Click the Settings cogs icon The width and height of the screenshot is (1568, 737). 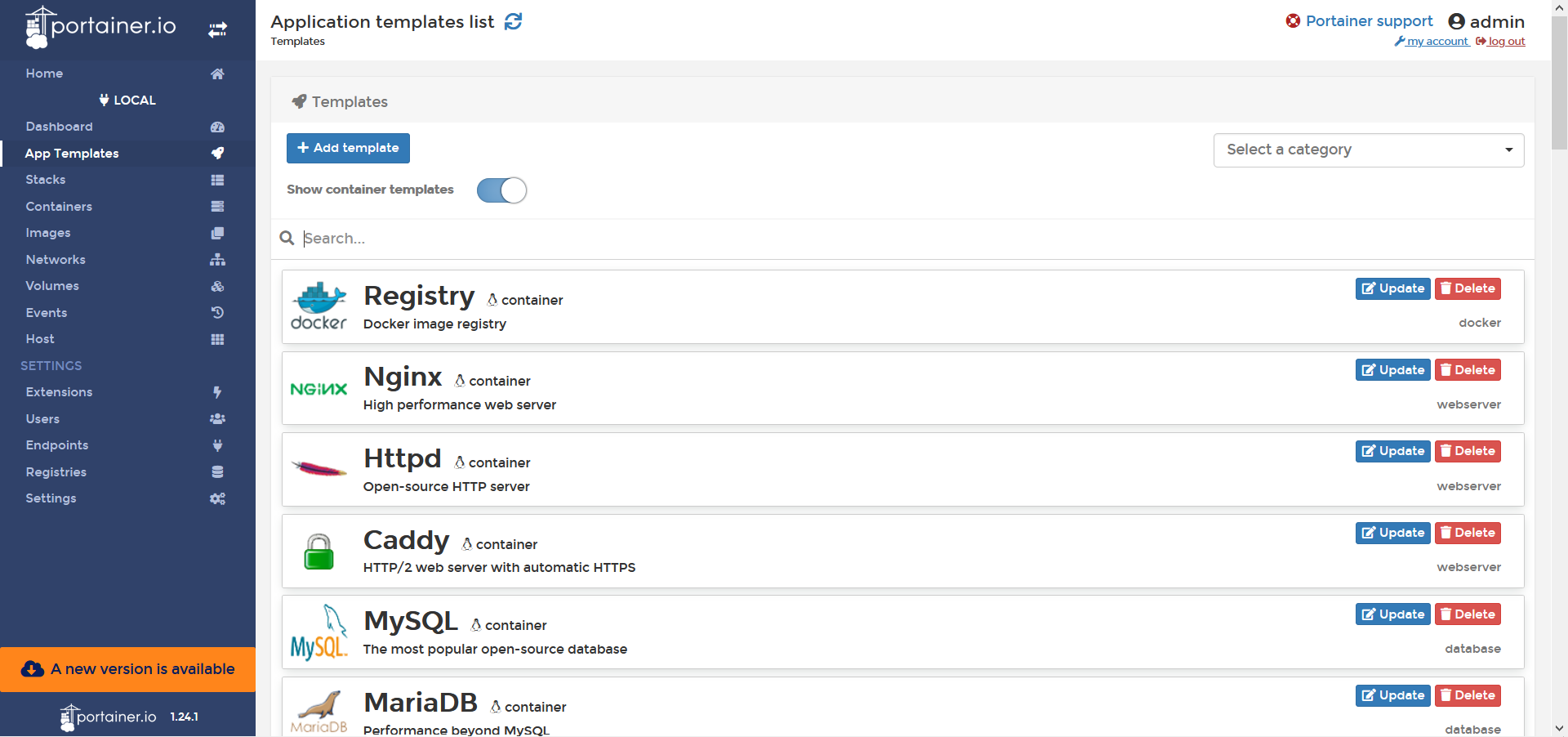(x=217, y=498)
